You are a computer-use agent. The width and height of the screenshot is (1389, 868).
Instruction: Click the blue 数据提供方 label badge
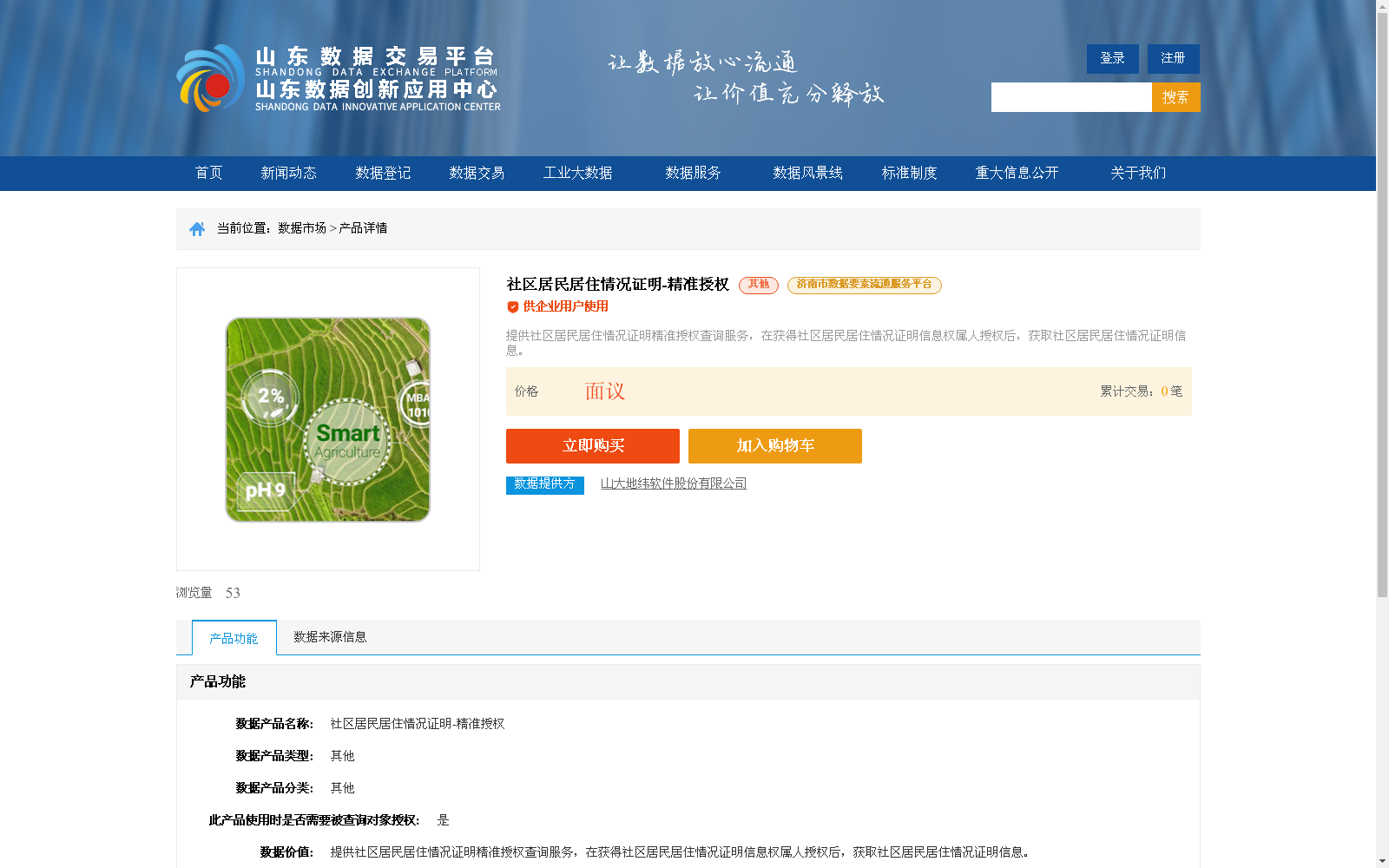(544, 485)
